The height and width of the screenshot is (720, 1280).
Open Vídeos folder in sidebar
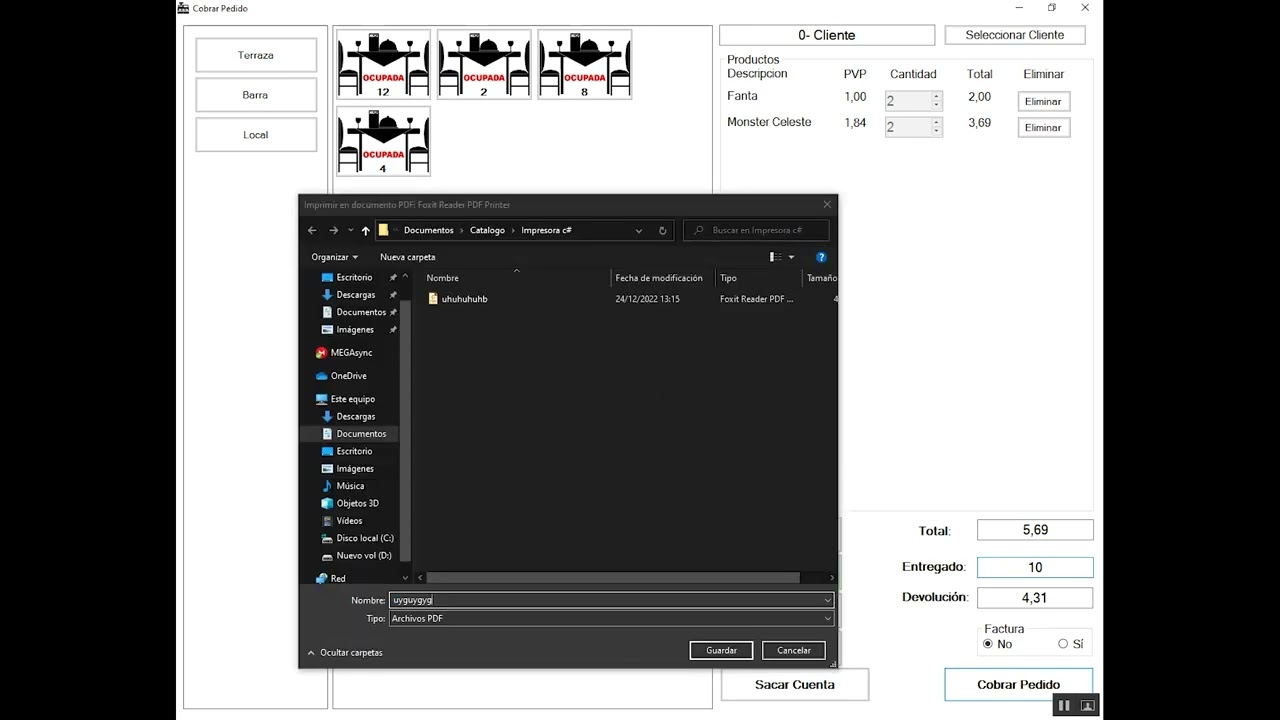point(342,521)
